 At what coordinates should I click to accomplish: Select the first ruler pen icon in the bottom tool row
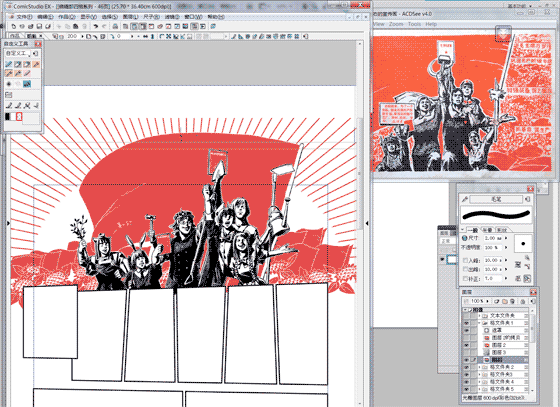pos(9,105)
